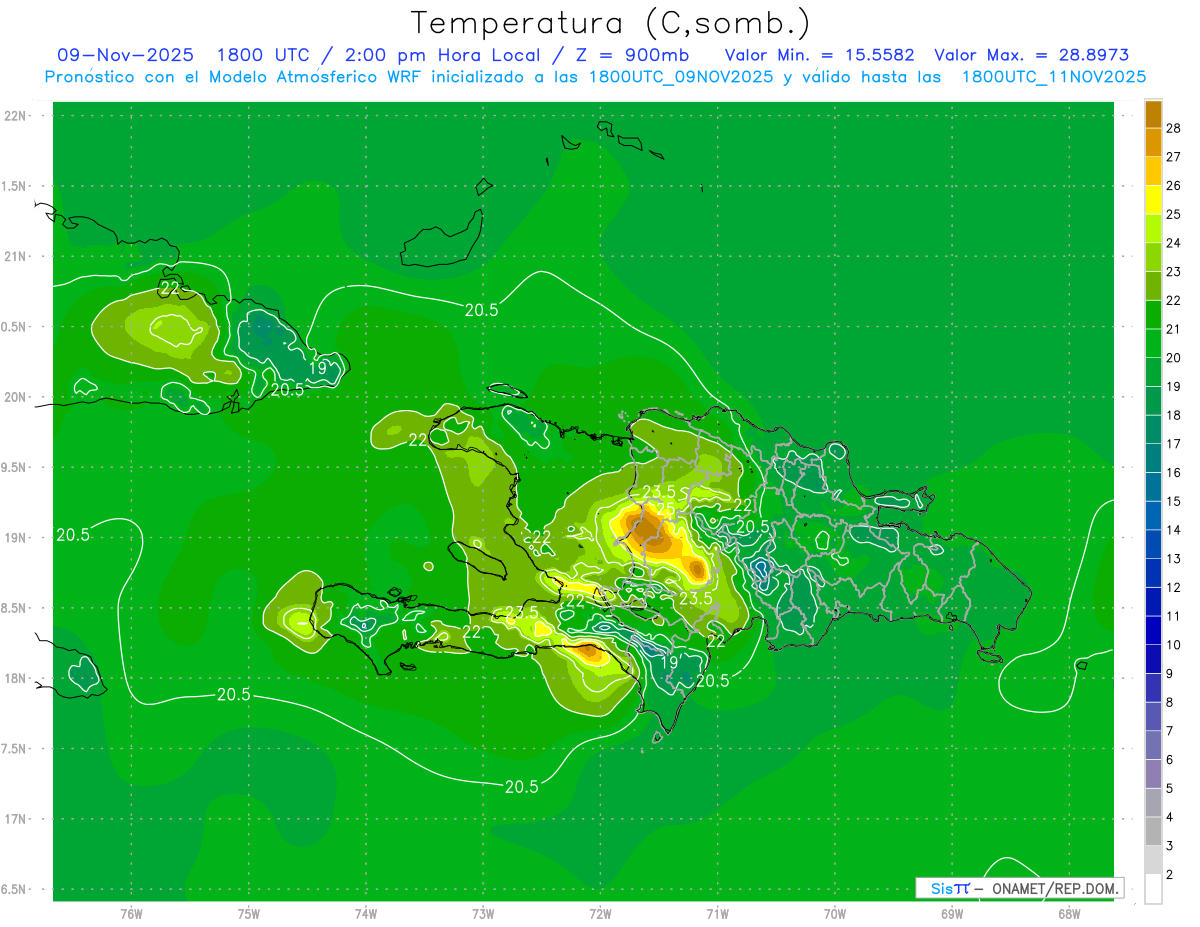Screen dimensions: 1200x927
Task: Click the color scale label '26'
Action: click(1173, 185)
